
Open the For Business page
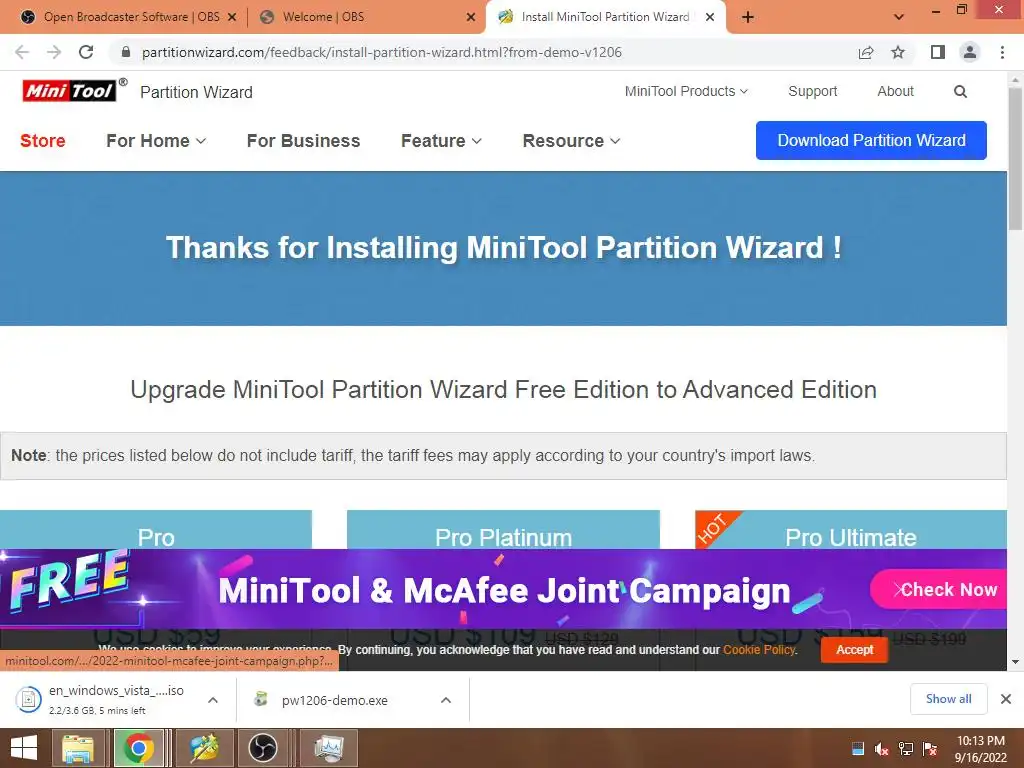(x=303, y=140)
